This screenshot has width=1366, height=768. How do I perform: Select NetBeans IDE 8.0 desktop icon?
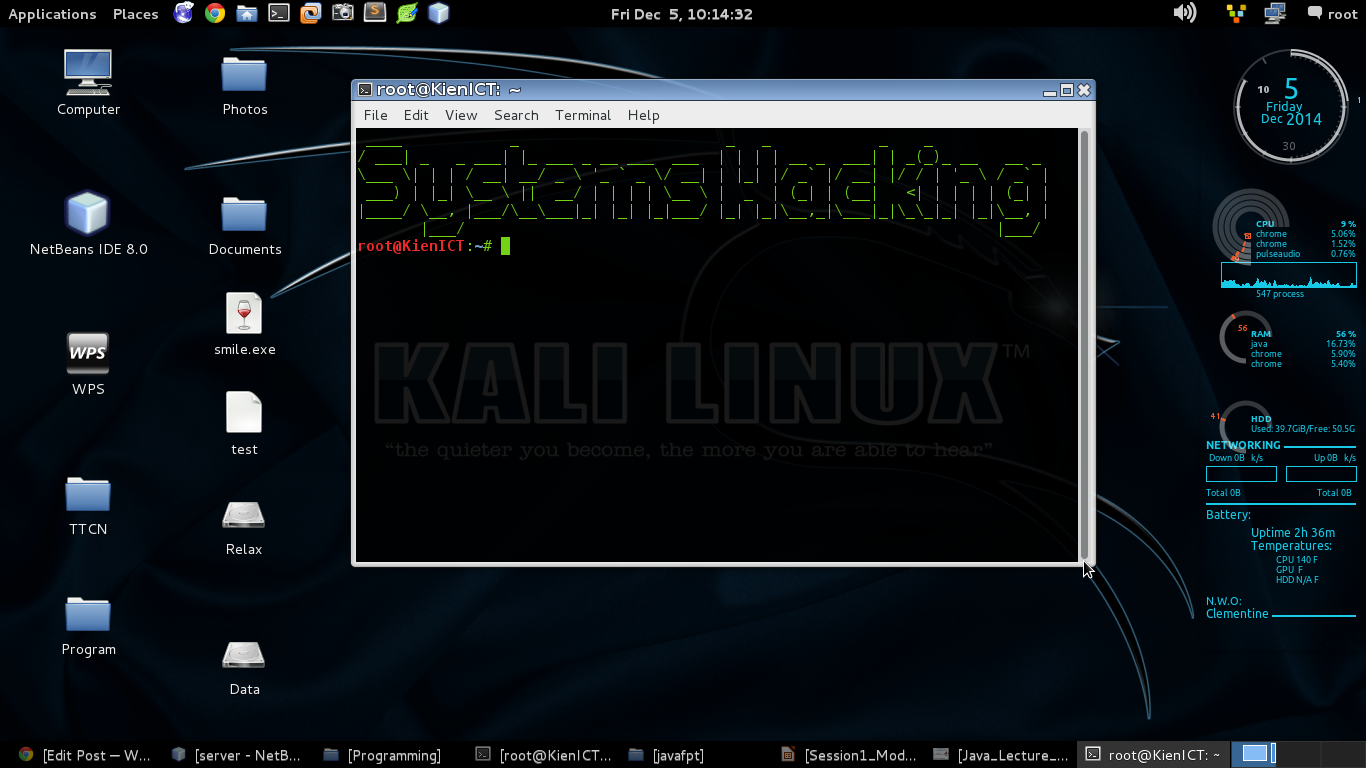[x=88, y=223]
